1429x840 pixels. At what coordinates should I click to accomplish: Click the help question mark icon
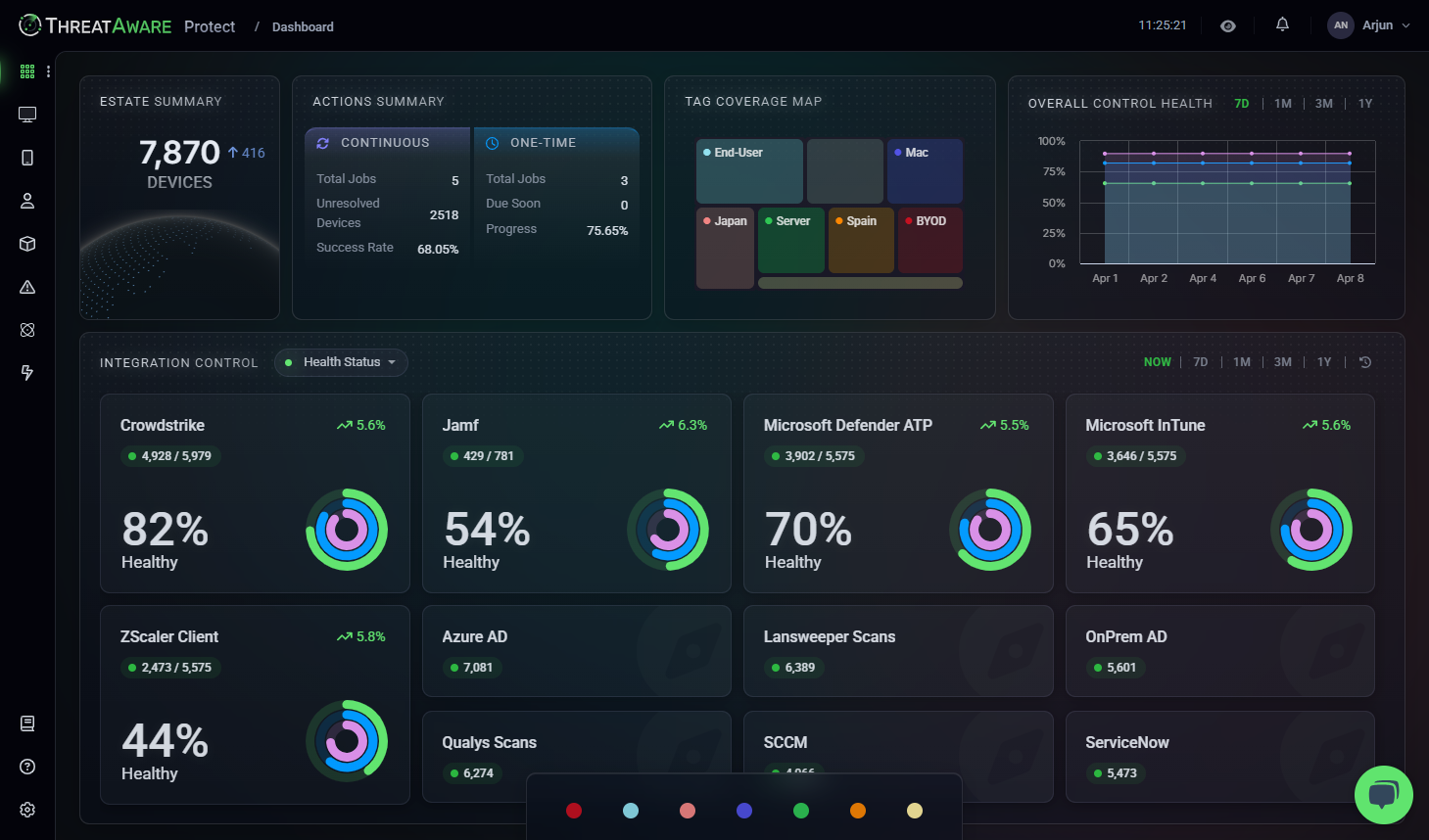click(27, 767)
